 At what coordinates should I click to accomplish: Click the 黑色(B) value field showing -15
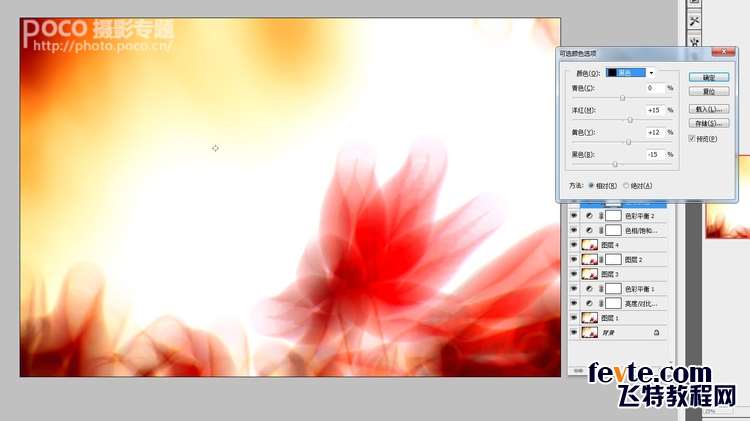pyautogui.click(x=655, y=155)
